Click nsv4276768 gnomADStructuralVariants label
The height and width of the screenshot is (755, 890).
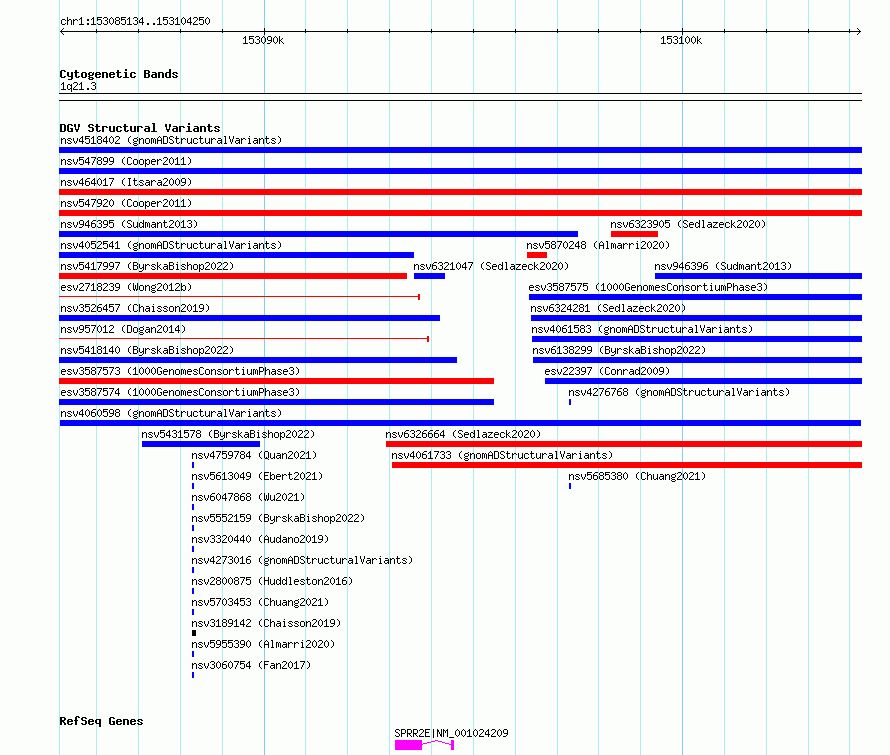pos(679,392)
